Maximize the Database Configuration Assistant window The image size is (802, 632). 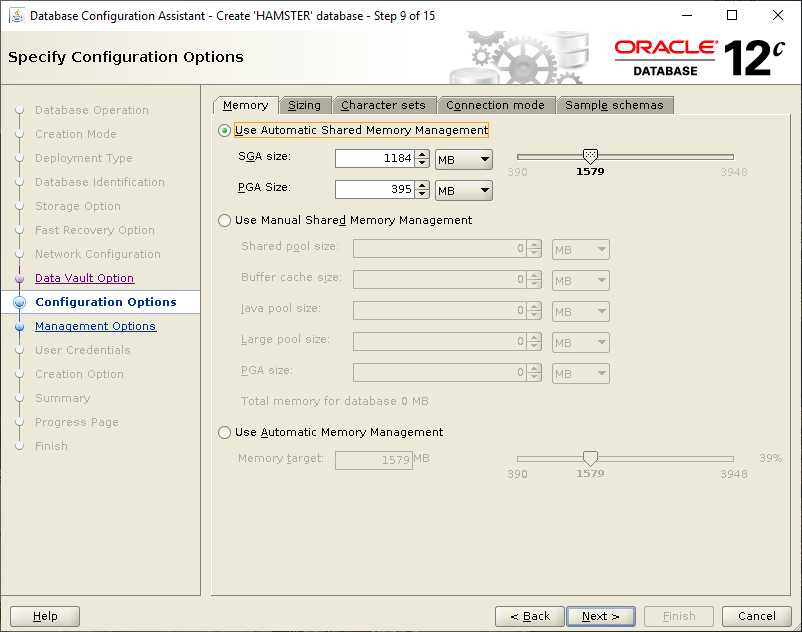click(732, 15)
